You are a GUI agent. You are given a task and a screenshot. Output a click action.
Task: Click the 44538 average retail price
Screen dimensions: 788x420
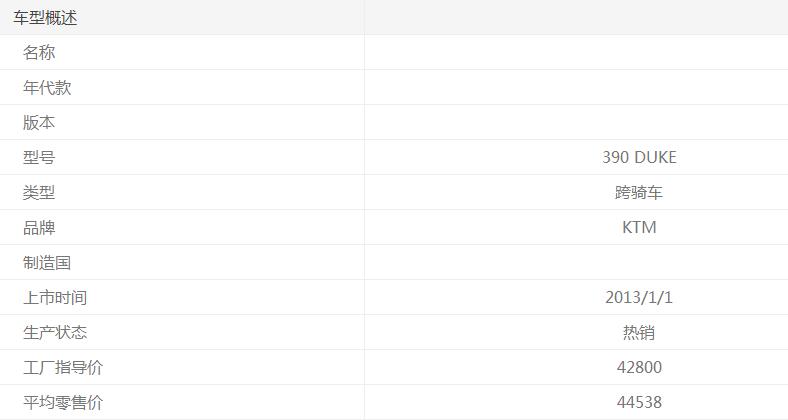(x=639, y=403)
